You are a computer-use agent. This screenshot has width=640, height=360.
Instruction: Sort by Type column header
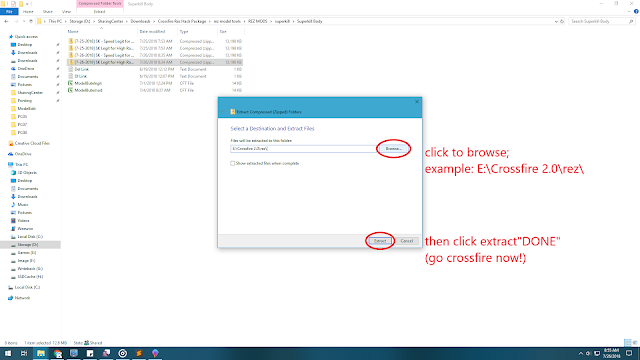(x=197, y=31)
